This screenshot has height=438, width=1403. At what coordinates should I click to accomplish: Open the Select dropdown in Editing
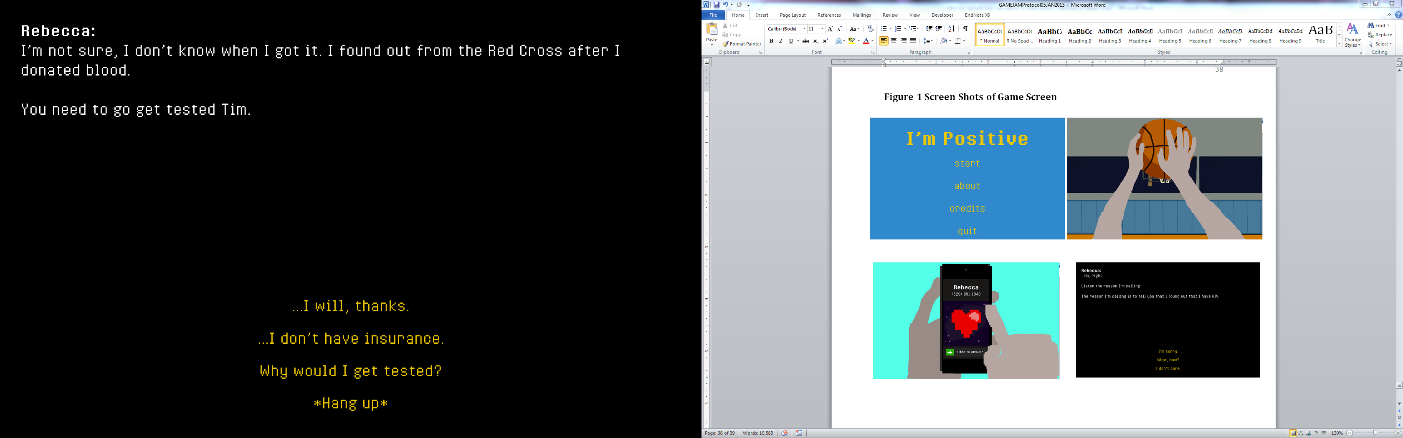click(x=1381, y=44)
